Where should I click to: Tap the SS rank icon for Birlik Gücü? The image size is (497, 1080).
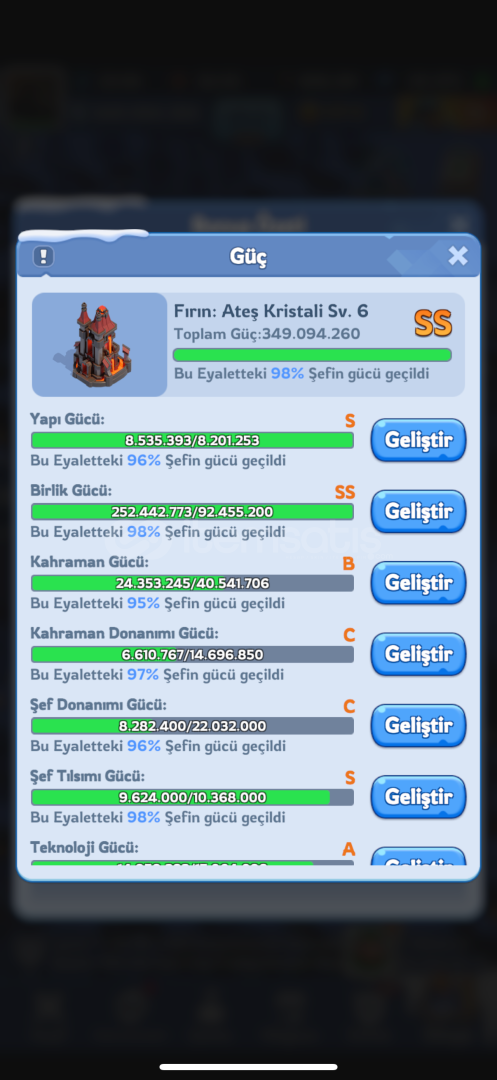tap(345, 492)
